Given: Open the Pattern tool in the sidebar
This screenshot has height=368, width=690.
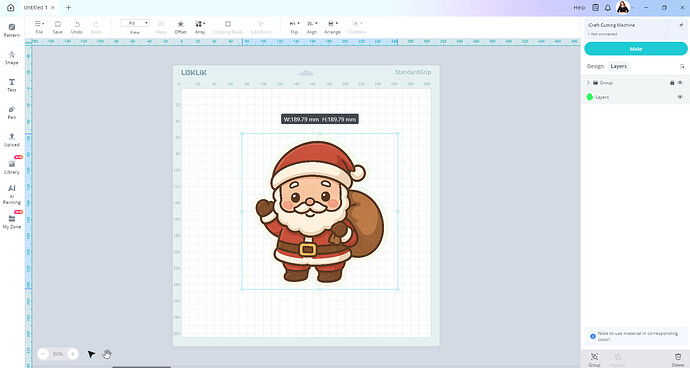Looking at the screenshot, I should 12,30.
